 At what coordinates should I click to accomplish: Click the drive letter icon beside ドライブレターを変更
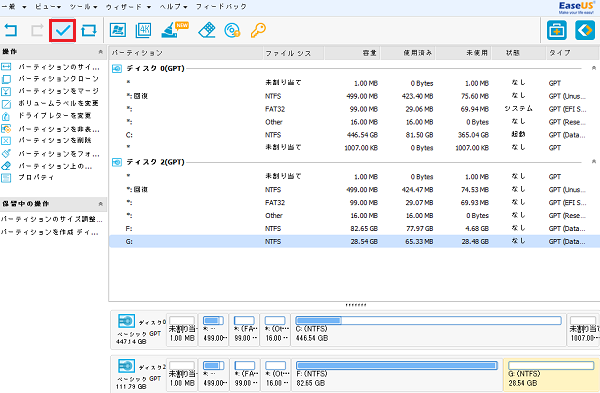(6, 116)
